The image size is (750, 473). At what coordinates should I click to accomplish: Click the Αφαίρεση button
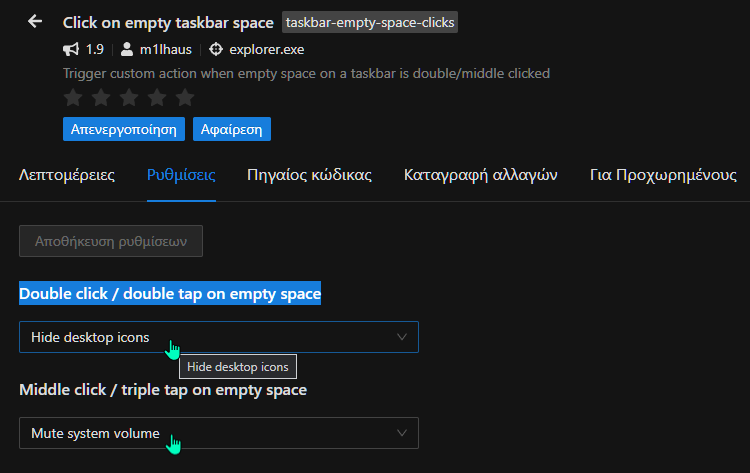tap(232, 129)
